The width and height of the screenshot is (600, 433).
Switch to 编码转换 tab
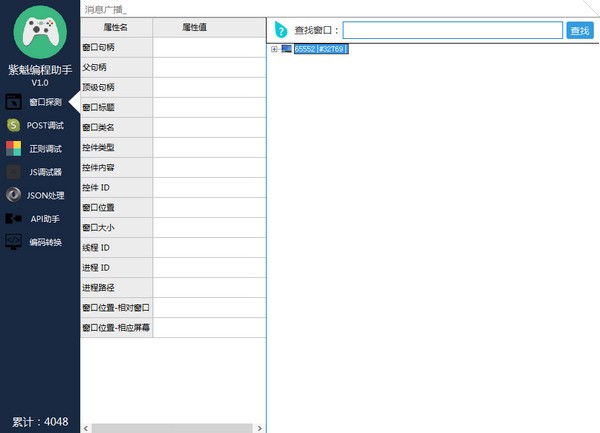pos(46,242)
